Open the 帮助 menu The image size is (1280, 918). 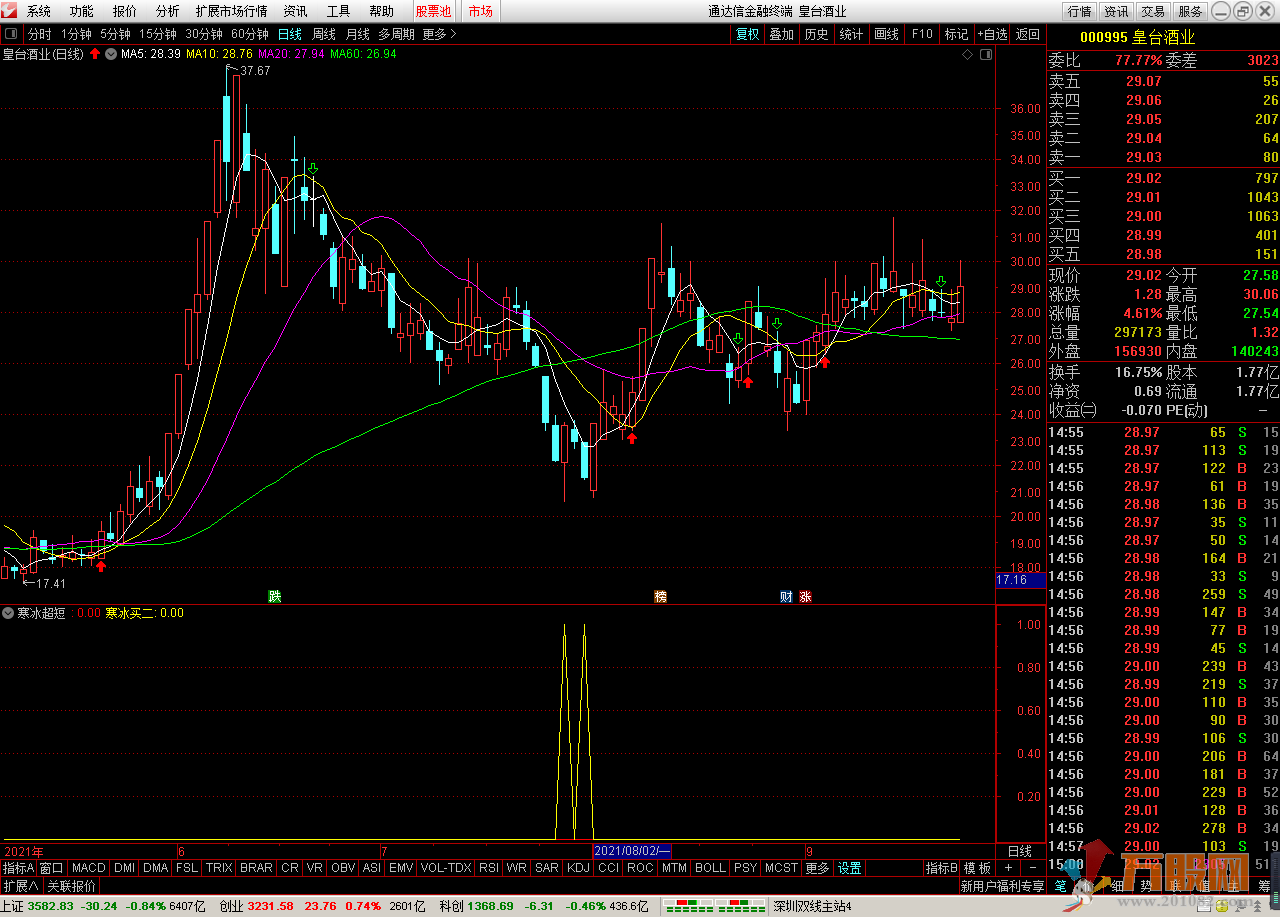point(381,11)
